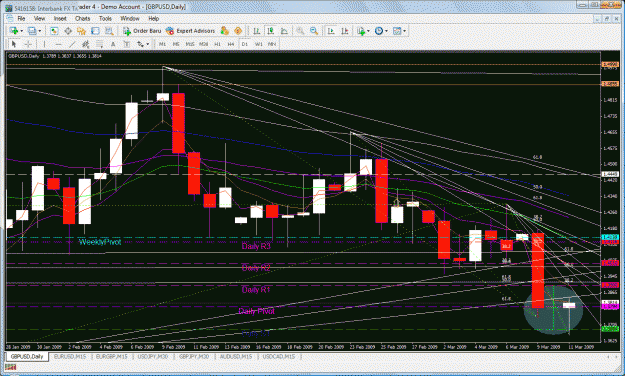Switch to candlestick chart display
Viewport: 625px width, 376px height.
(270, 31)
